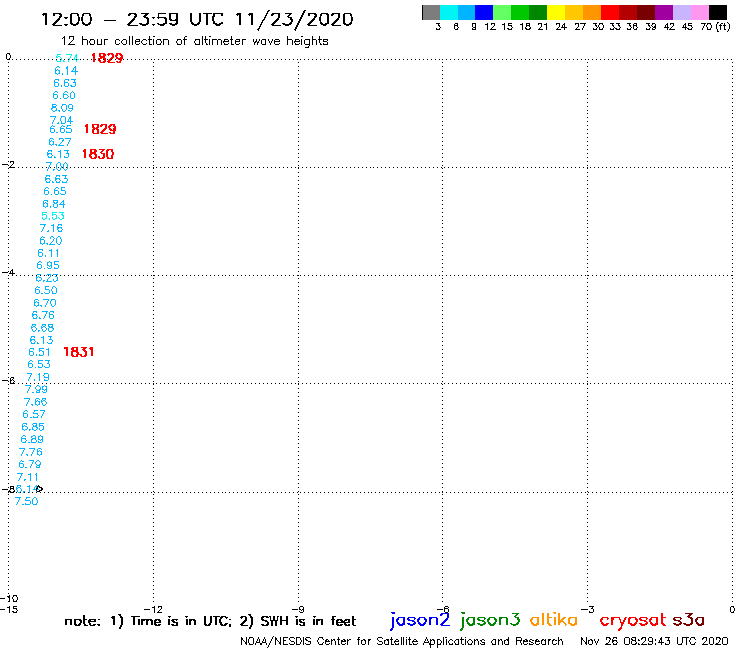
Task: Click the gray swatch in the color scale
Action: pyautogui.click(x=431, y=12)
